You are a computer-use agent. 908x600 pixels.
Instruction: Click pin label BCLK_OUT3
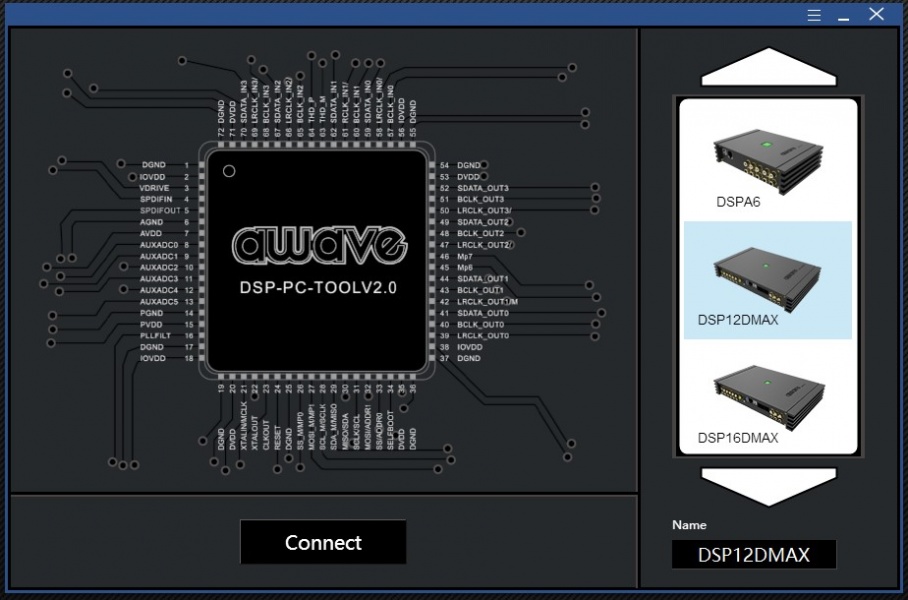coord(481,199)
